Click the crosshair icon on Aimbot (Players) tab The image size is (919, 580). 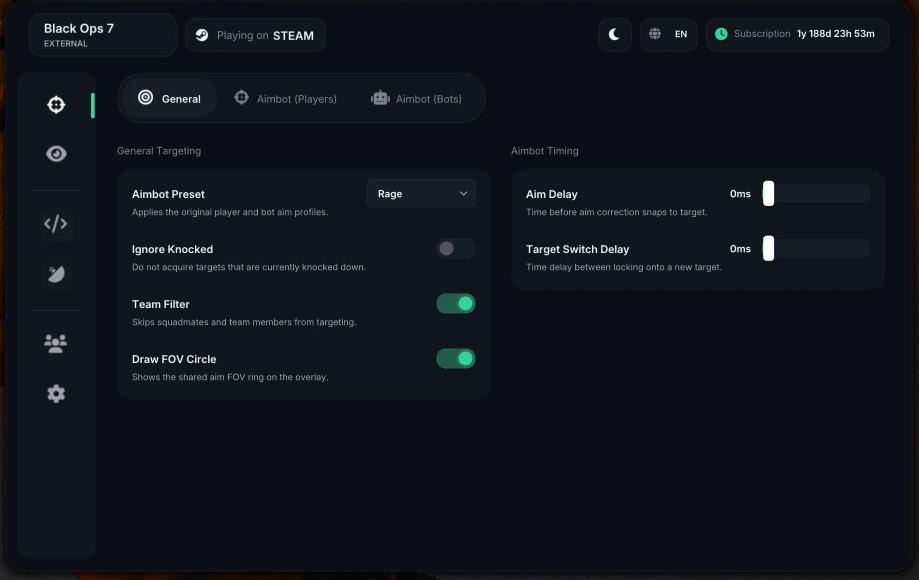pyautogui.click(x=241, y=97)
